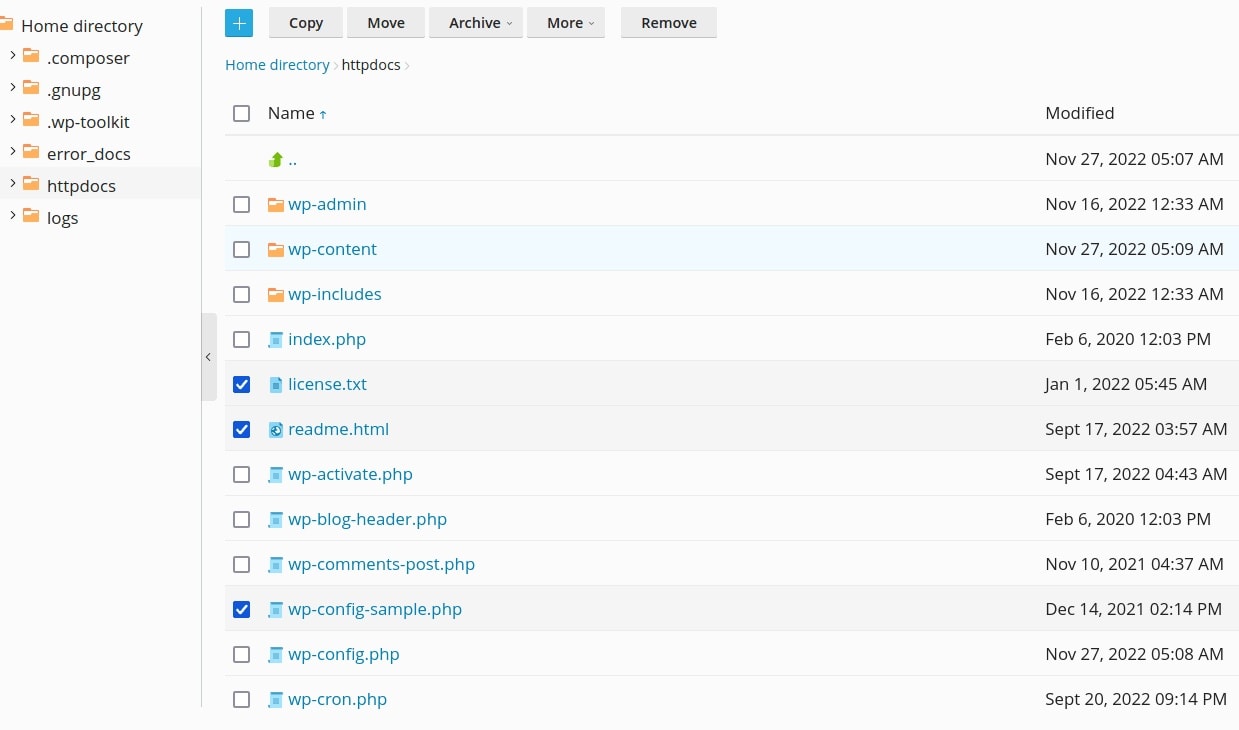Click the .gnupg folder icon in tree

click(x=31, y=88)
